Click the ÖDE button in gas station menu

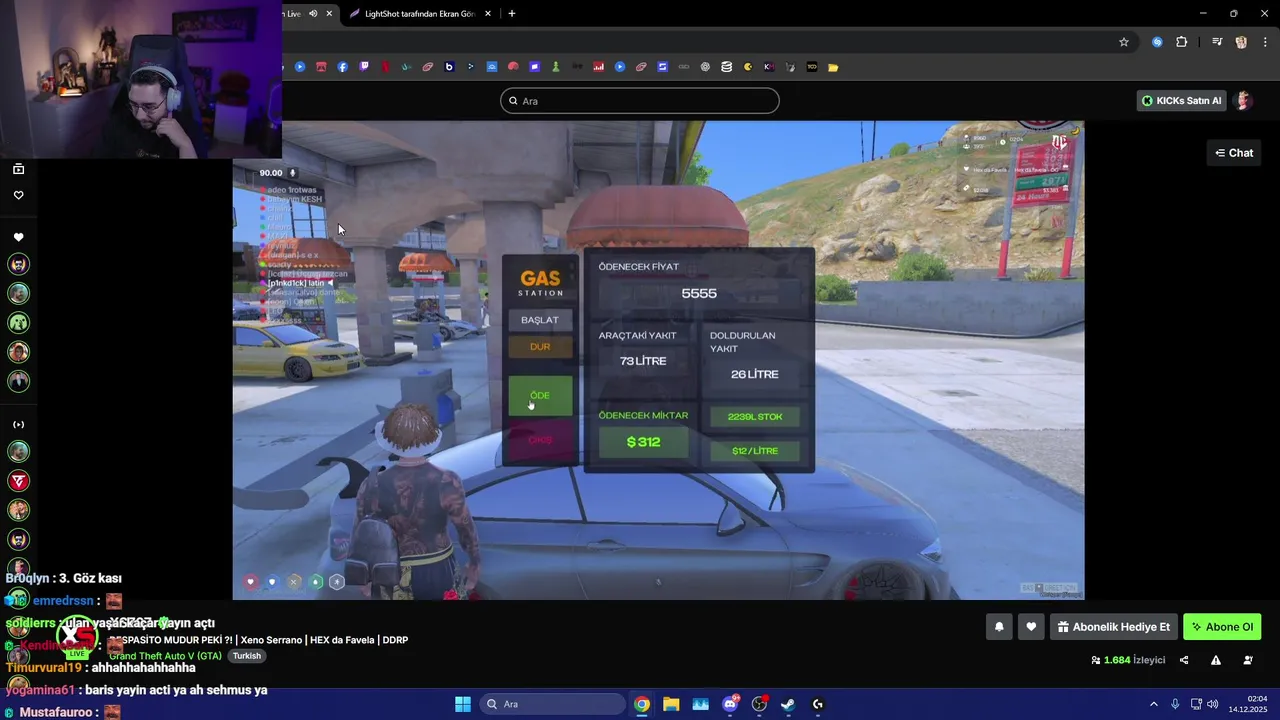pyautogui.click(x=540, y=396)
